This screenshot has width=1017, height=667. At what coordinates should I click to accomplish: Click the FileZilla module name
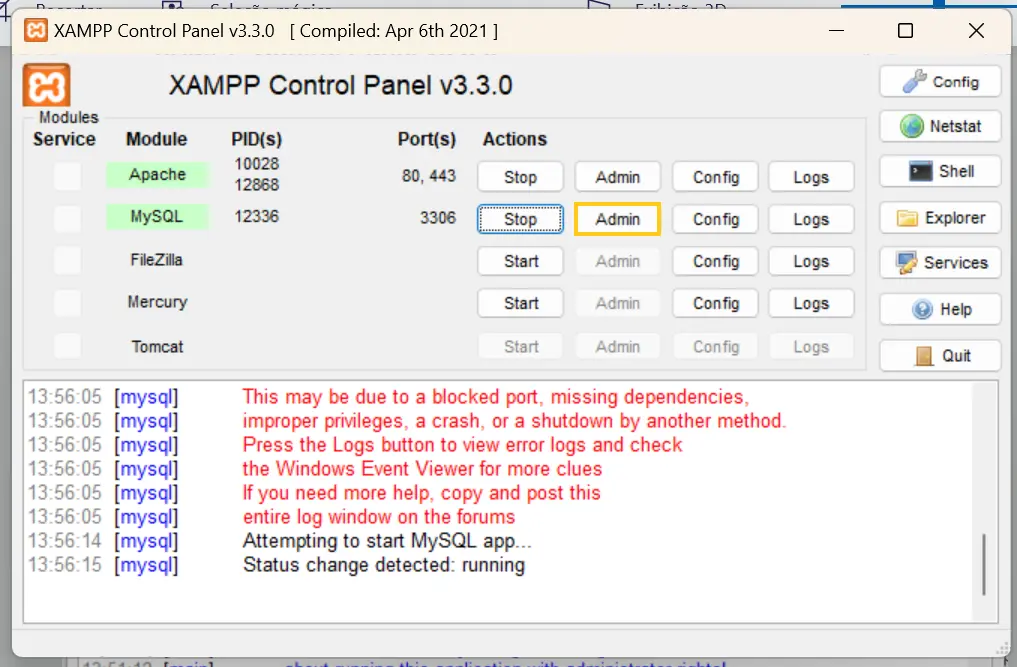pos(156,260)
